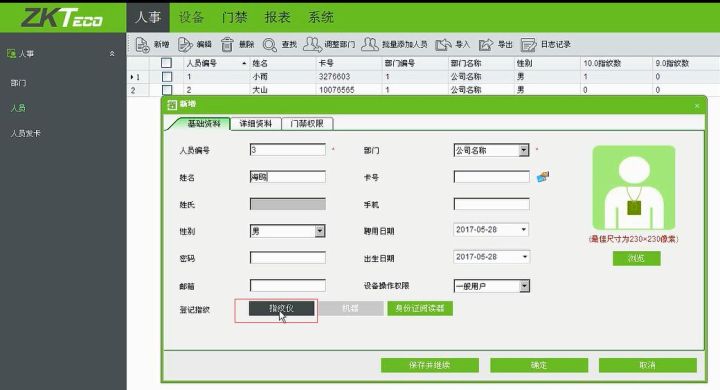Select 人员 in the left sidebar
Screen dimensions: 720x390
tap(18, 108)
